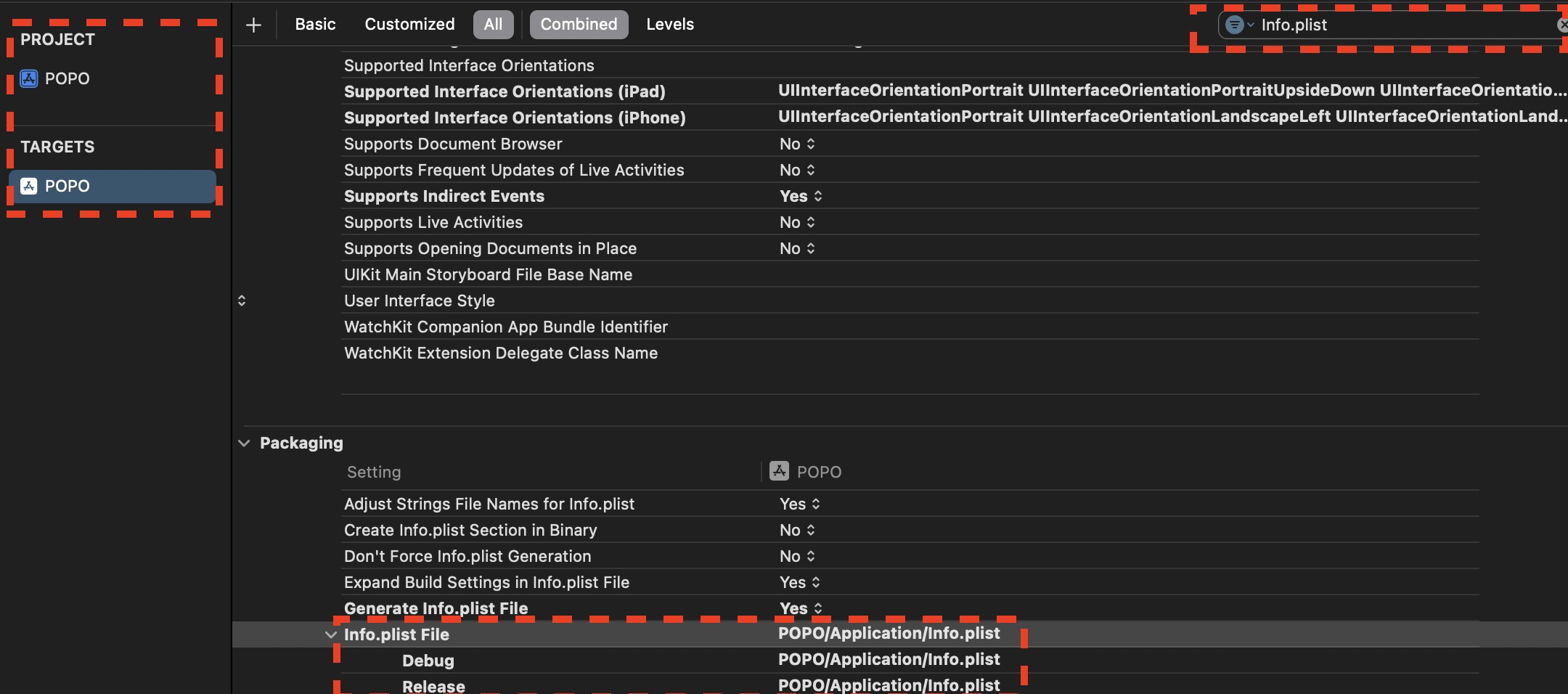Select Supports Indirect Events setting name
The image size is (1568, 694).
click(x=444, y=196)
